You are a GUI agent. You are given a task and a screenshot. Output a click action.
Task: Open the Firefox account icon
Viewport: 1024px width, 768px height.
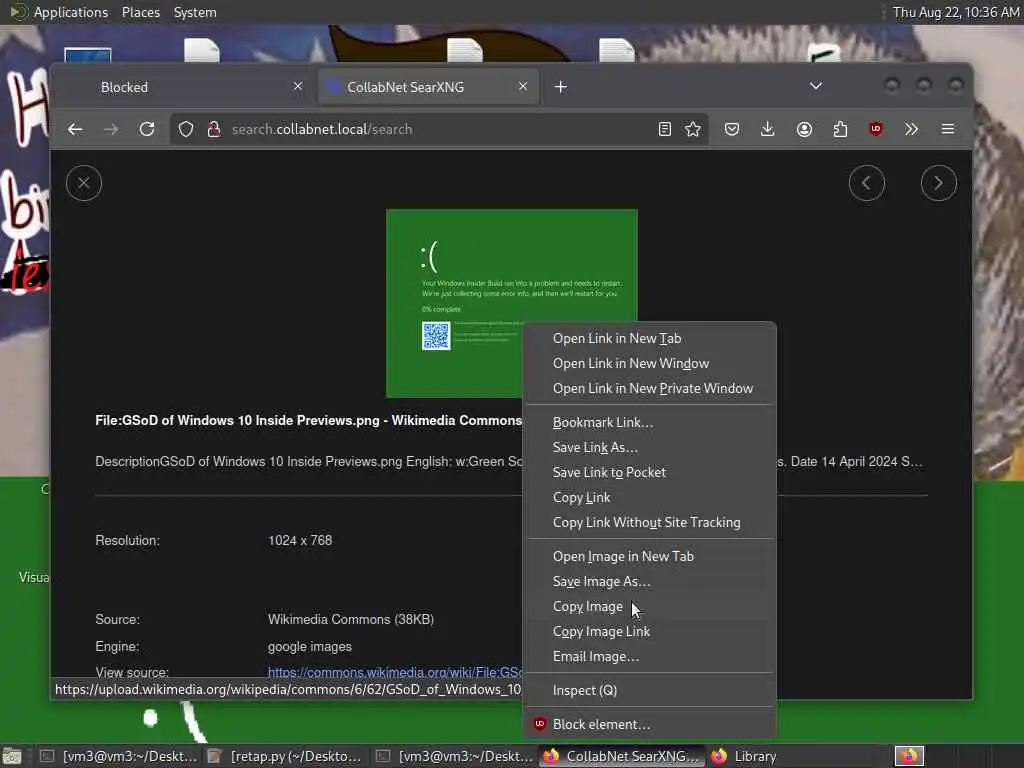(805, 129)
